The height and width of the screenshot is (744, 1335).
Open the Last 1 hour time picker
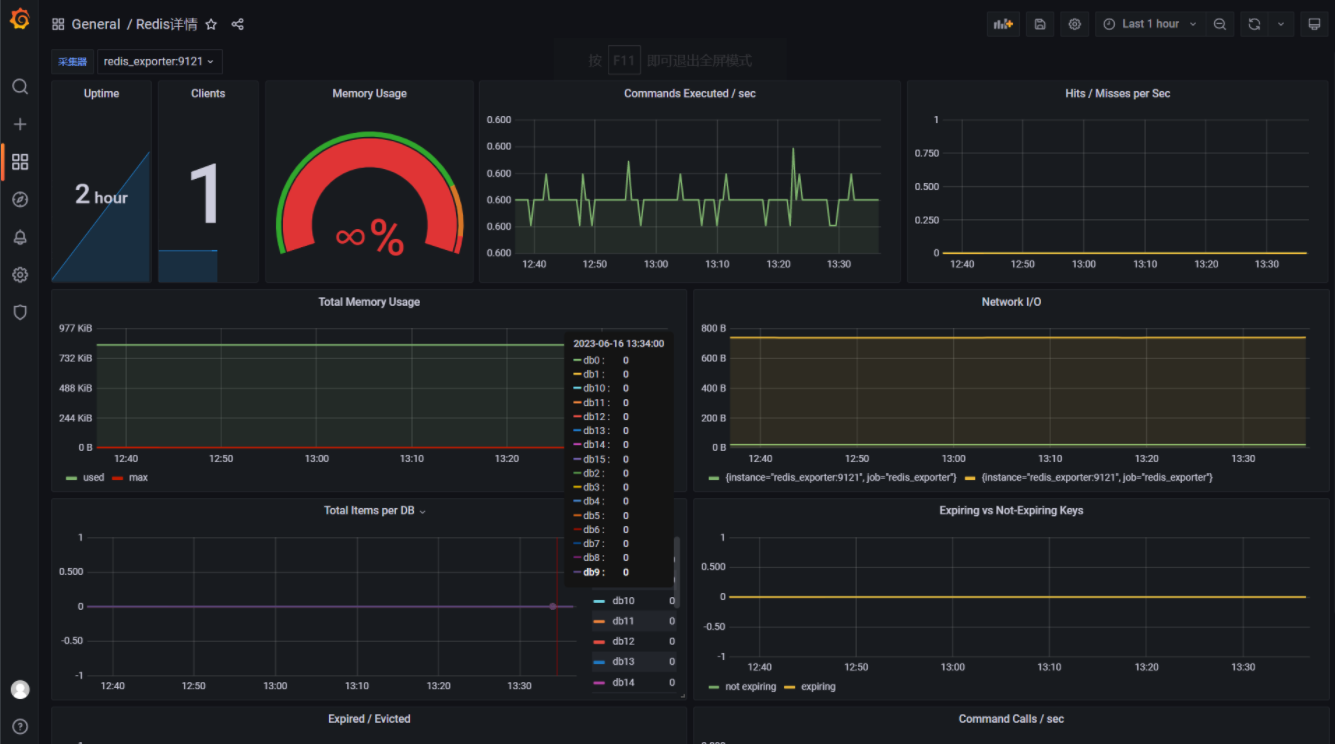pyautogui.click(x=1150, y=24)
